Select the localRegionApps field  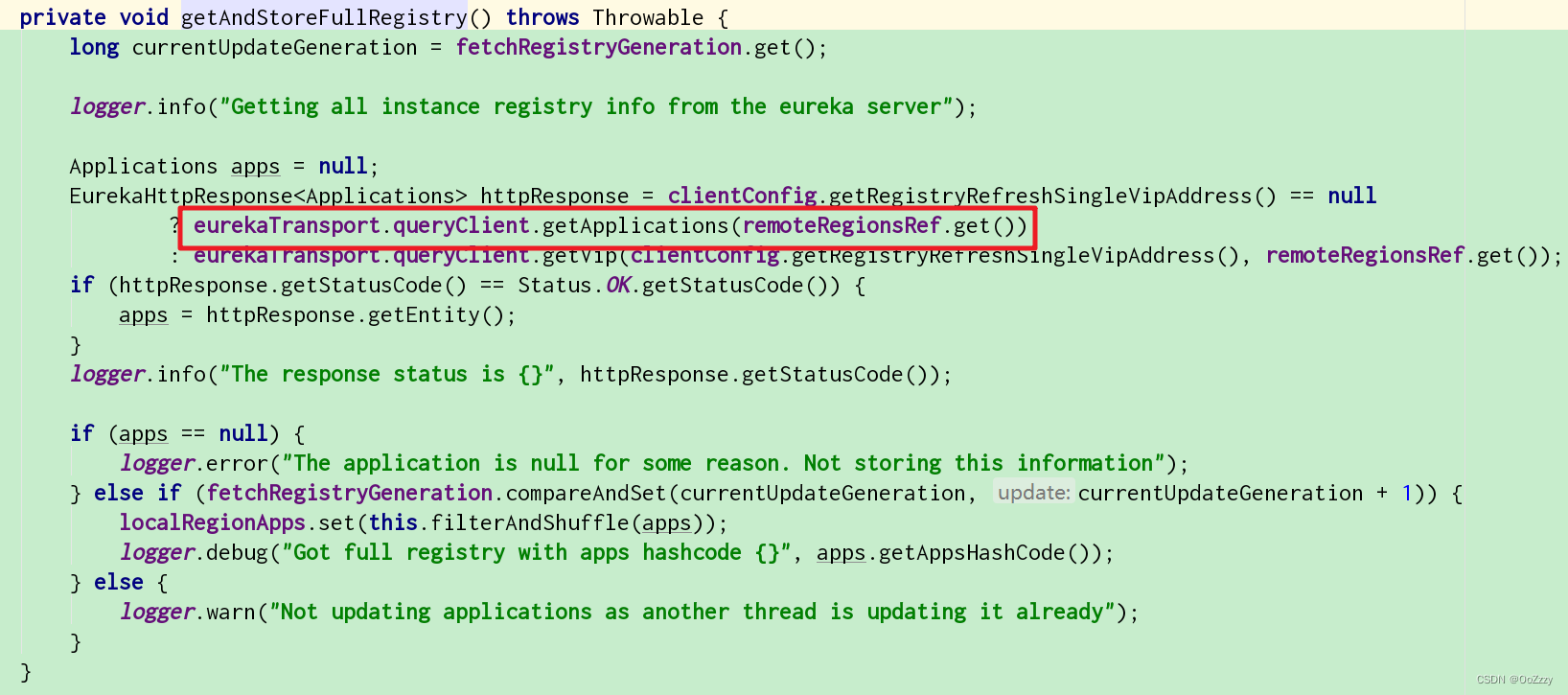(212, 522)
